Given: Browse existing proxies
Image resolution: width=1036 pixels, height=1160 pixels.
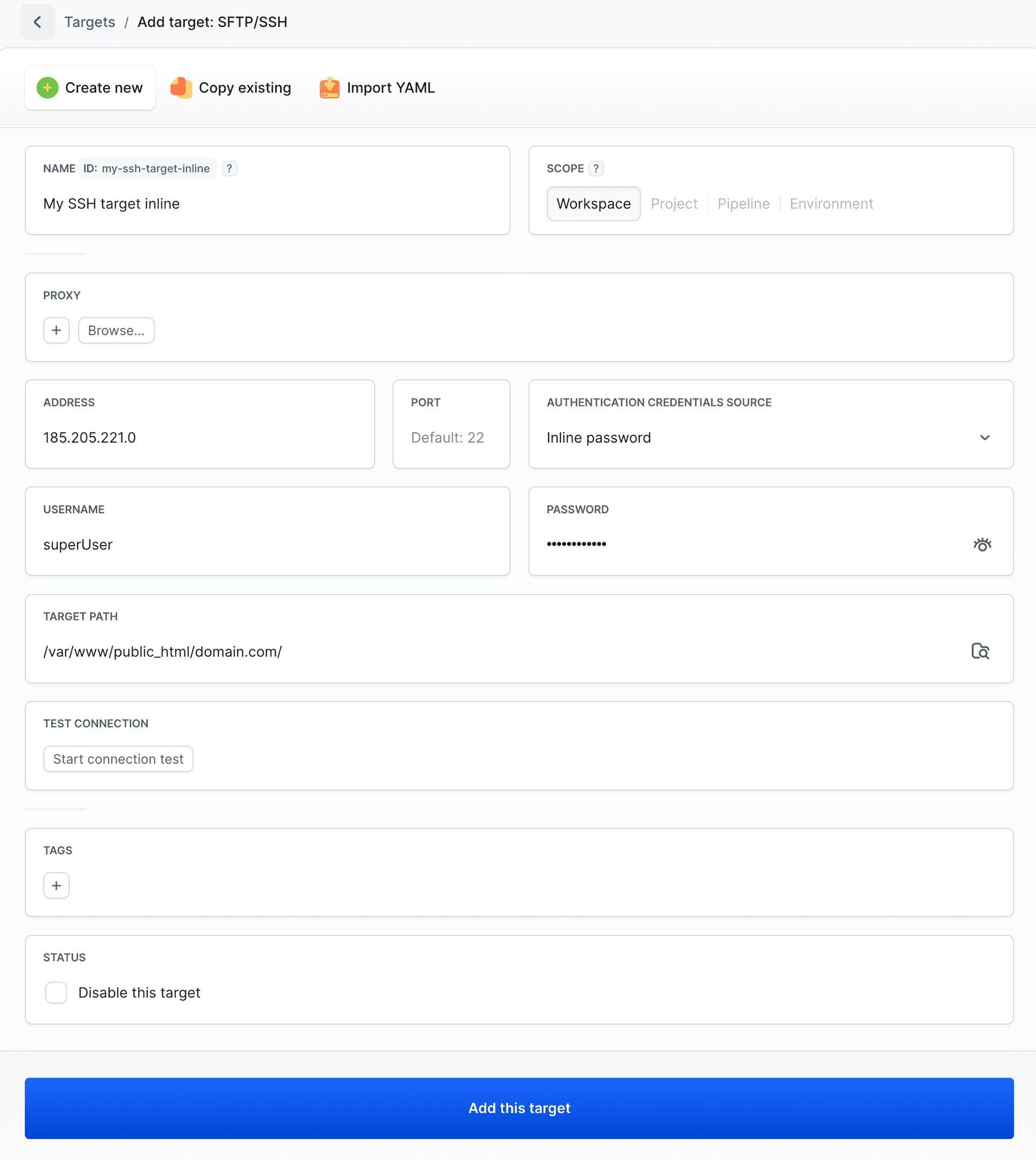Looking at the screenshot, I should tap(116, 330).
